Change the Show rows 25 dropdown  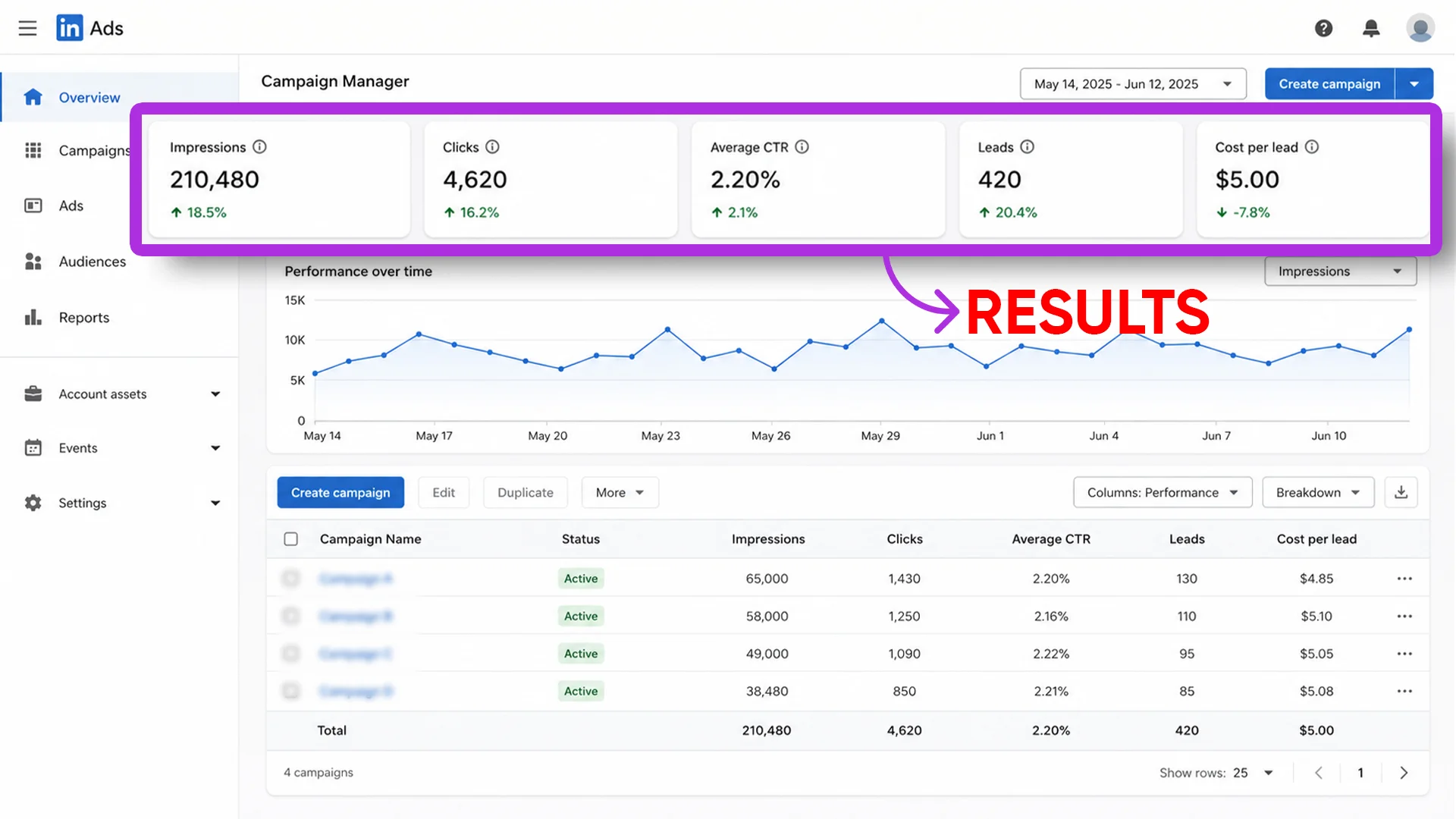1253,773
